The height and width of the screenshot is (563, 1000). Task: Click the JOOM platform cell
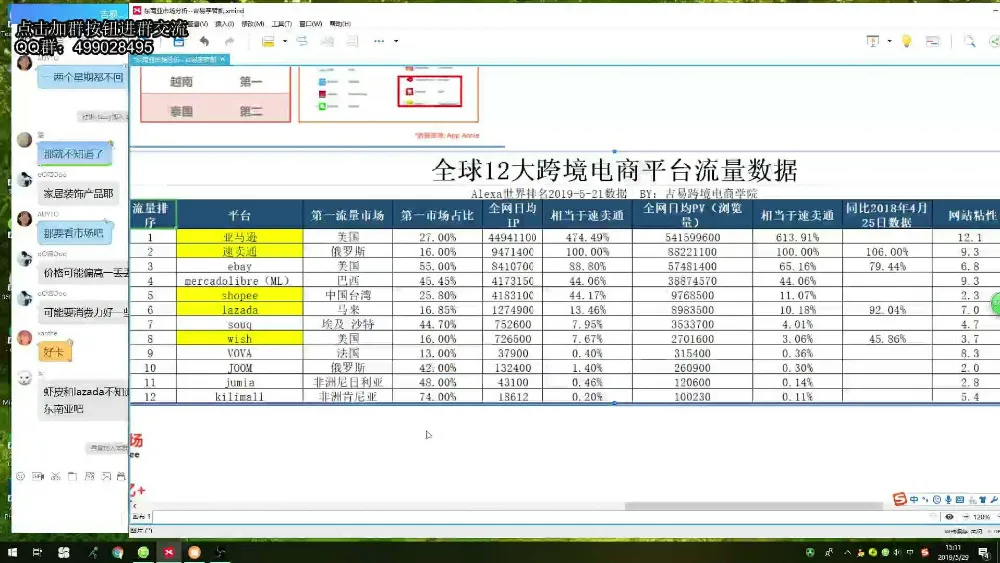[x=240, y=368]
